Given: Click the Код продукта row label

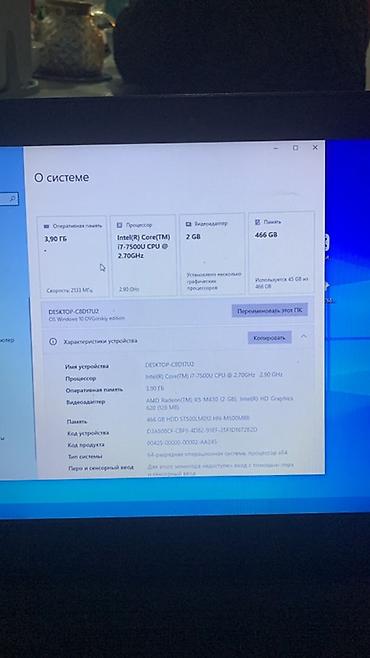Looking at the screenshot, I should (86, 445).
